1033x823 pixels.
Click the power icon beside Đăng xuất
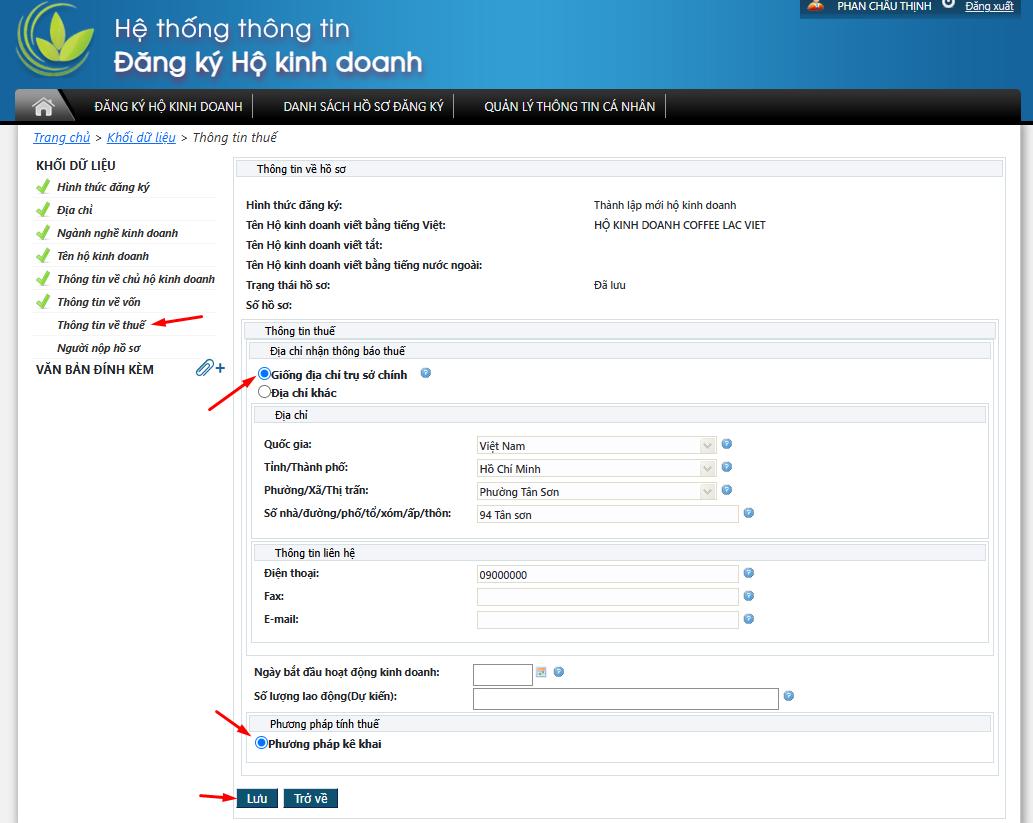[948, 4]
